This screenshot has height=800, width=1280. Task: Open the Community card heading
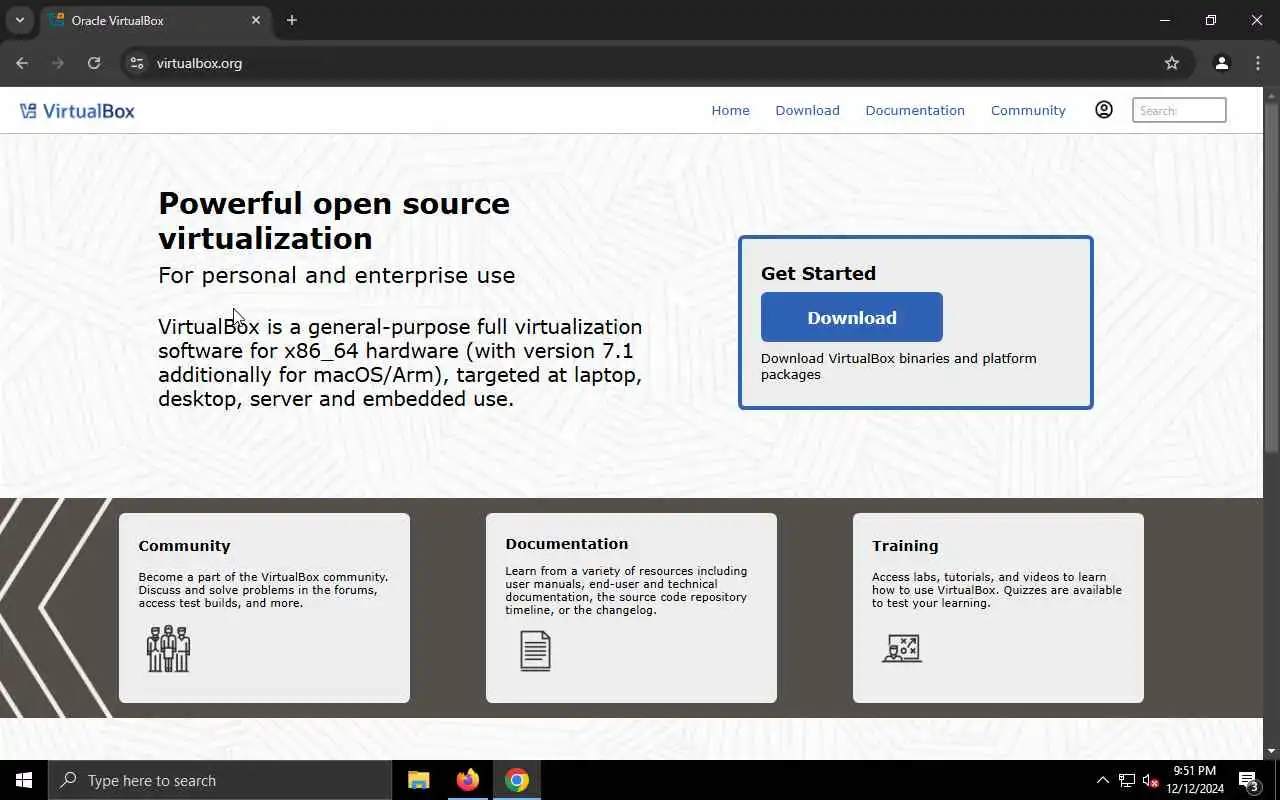click(184, 546)
